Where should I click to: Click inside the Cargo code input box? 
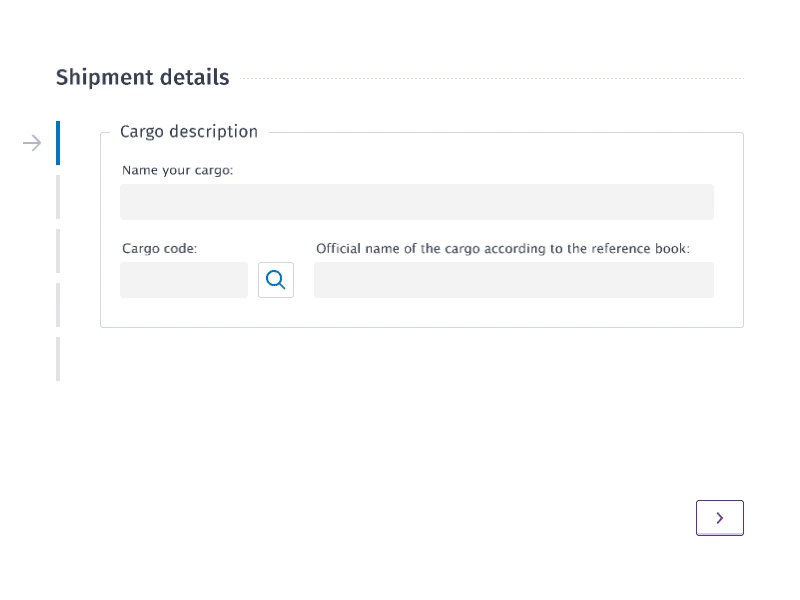pyautogui.click(x=184, y=280)
